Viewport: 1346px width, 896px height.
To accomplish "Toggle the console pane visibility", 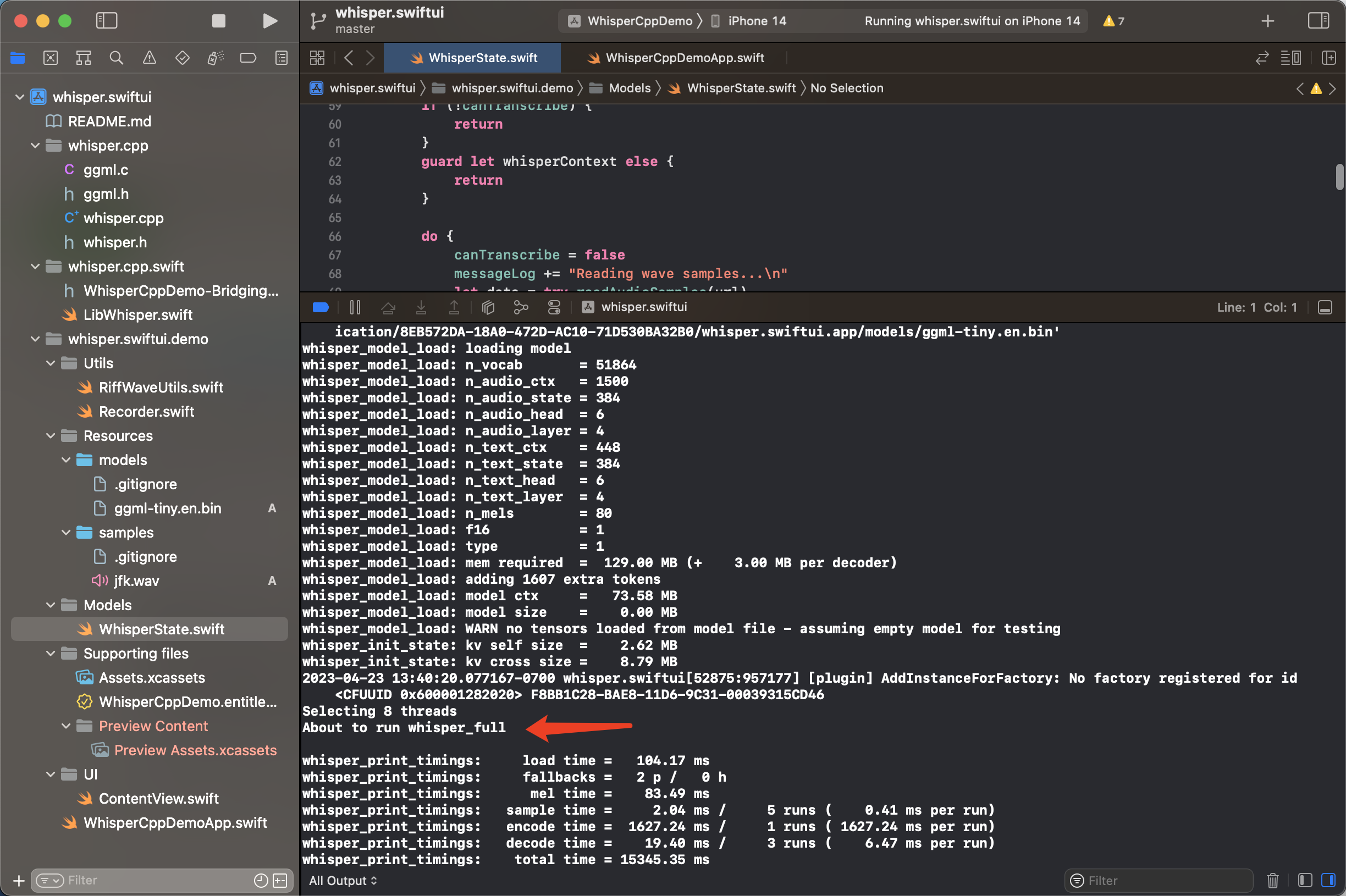I will (1328, 881).
